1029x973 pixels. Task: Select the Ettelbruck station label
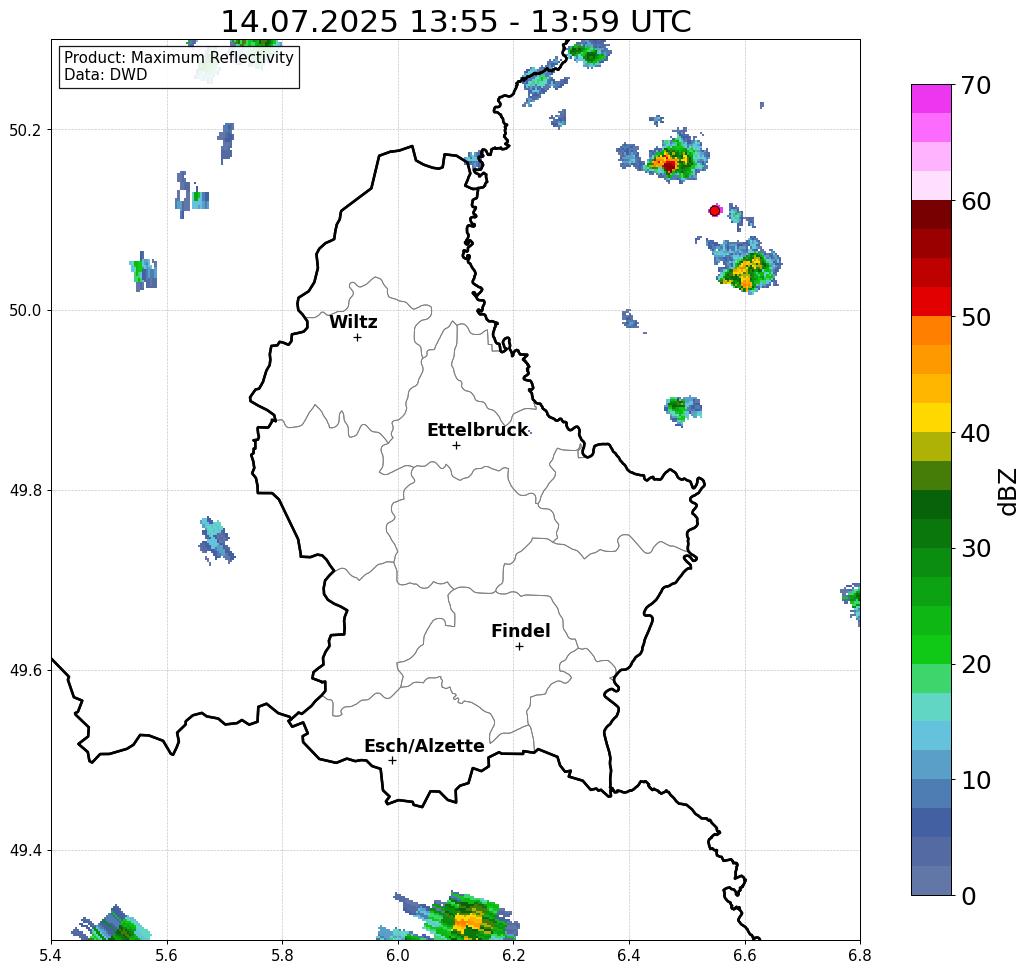[x=478, y=430]
